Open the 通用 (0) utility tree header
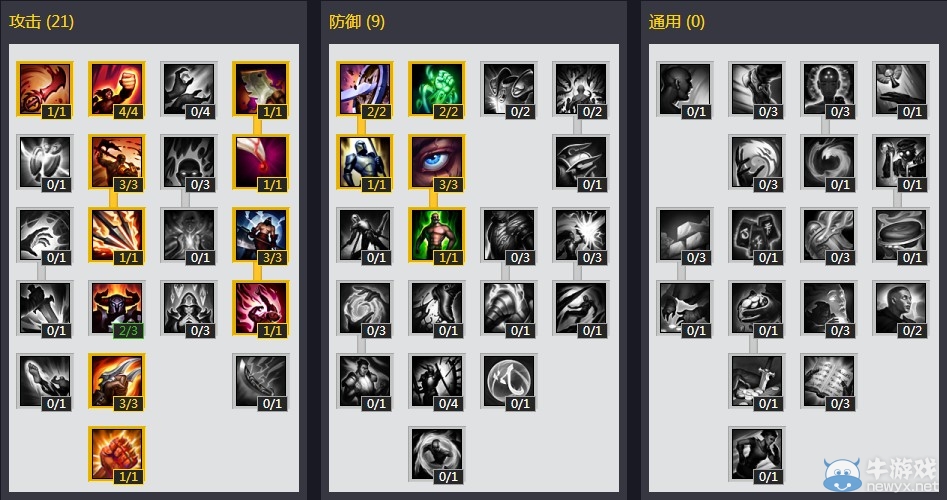The image size is (947, 500). click(676, 22)
